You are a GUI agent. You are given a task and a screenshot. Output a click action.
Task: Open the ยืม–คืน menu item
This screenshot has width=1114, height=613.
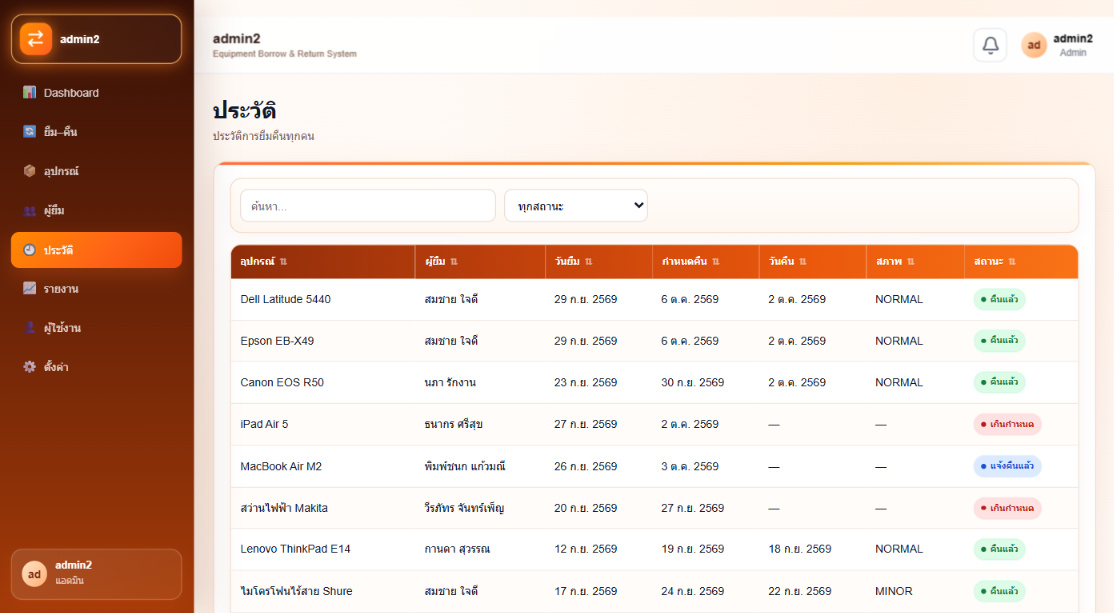click(97, 131)
